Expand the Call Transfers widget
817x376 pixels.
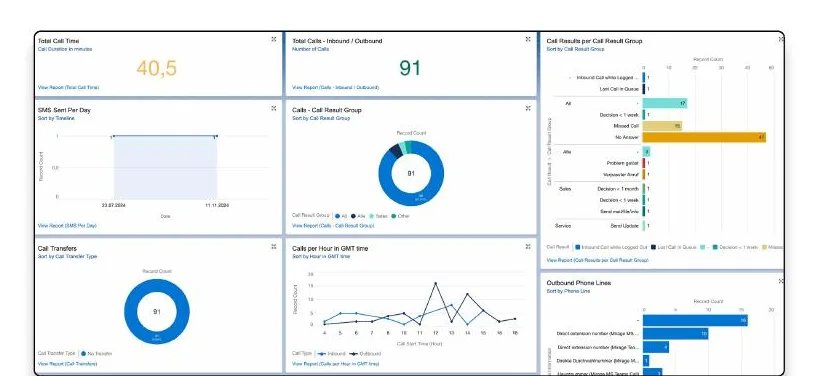274,246
